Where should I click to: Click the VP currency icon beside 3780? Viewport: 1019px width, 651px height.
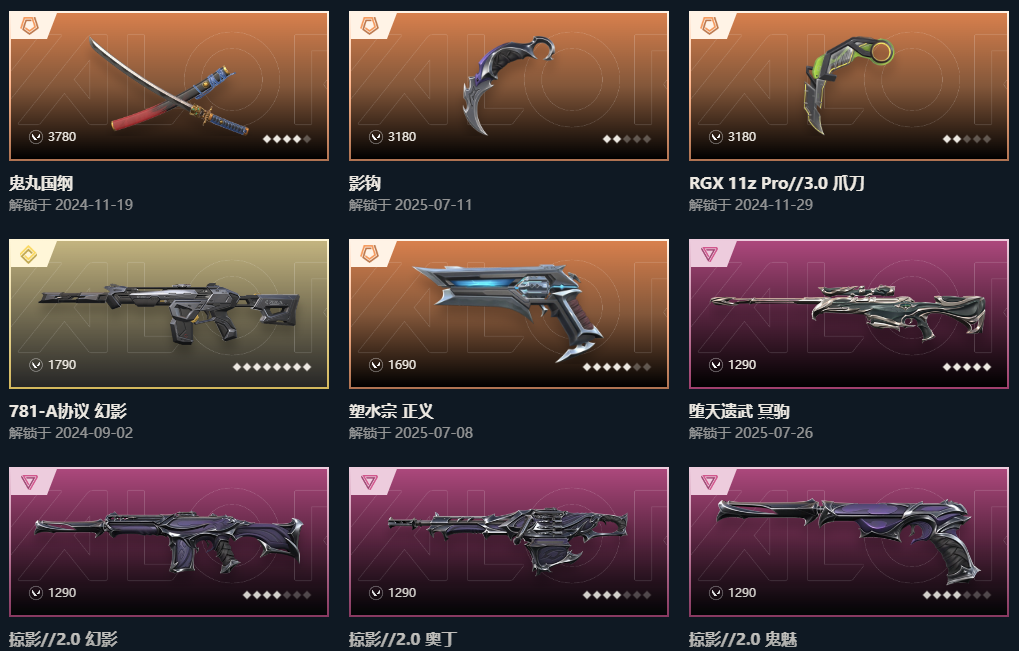coord(36,137)
